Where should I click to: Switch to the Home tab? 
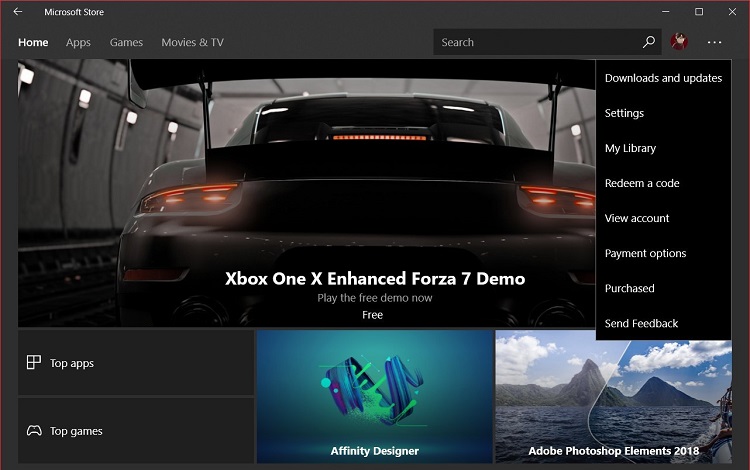(33, 42)
